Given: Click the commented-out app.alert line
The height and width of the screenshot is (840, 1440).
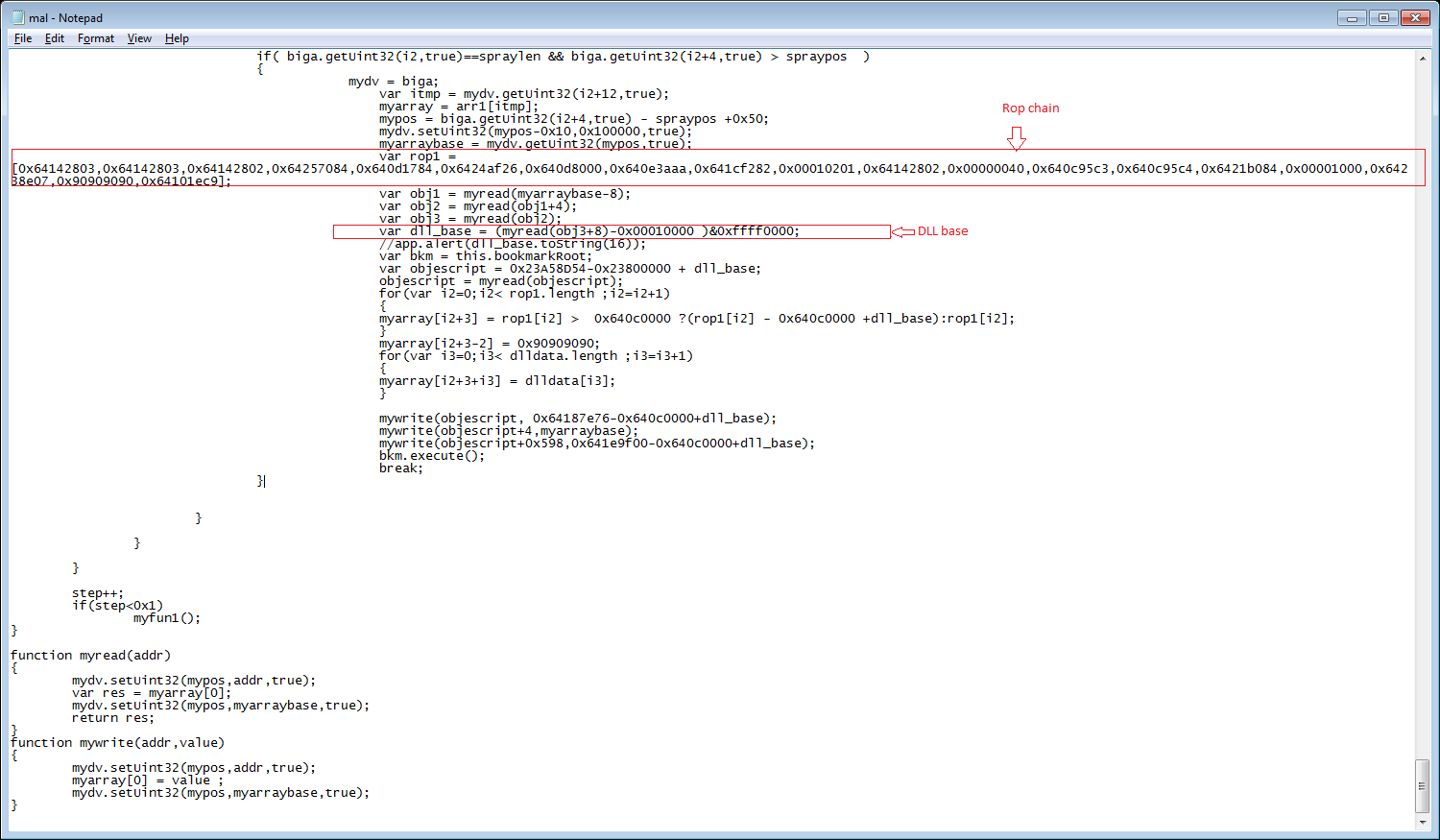Looking at the screenshot, I should 513,244.
